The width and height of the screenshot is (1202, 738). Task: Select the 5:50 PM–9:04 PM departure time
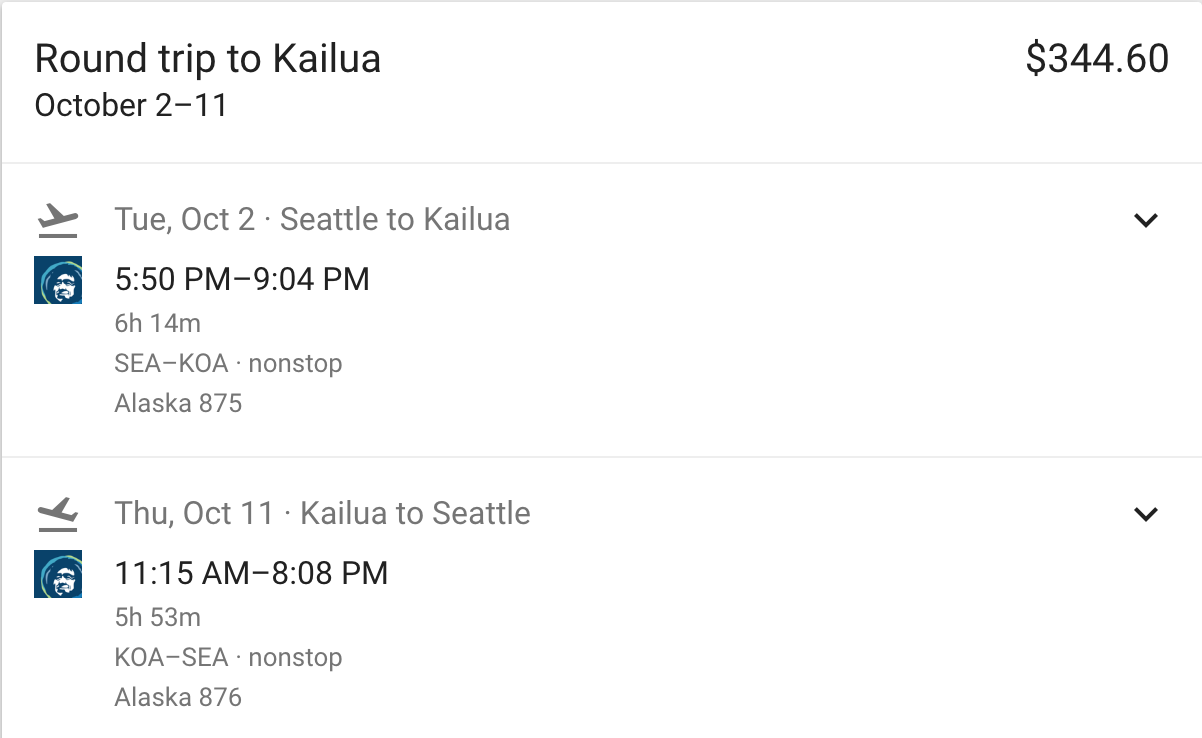pyautogui.click(x=242, y=279)
